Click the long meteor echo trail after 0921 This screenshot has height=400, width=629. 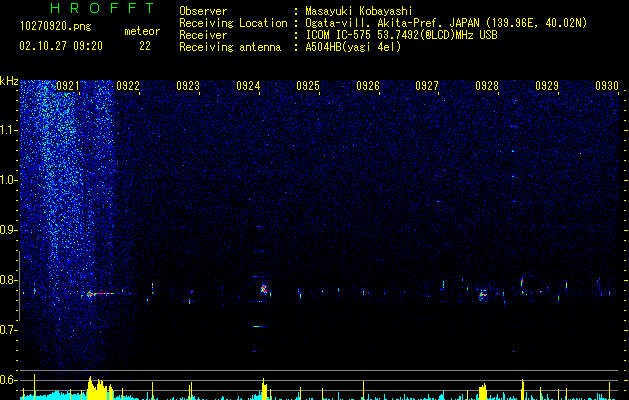(x=101, y=294)
